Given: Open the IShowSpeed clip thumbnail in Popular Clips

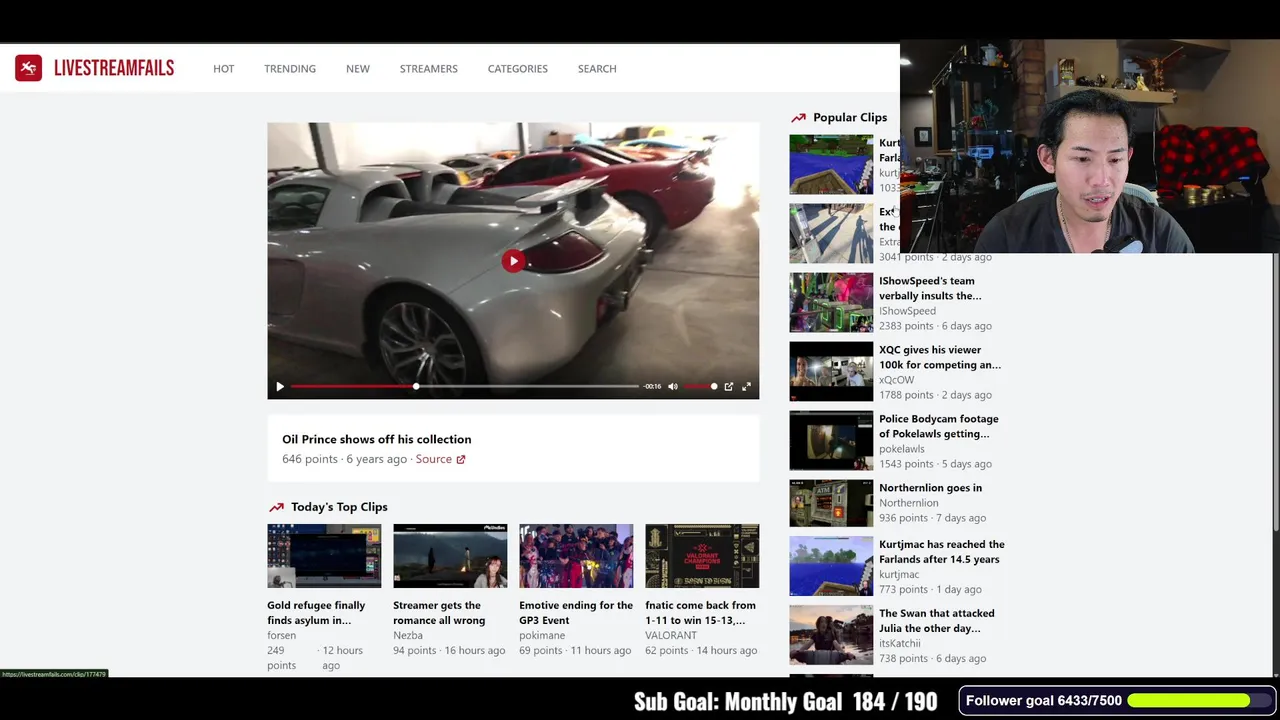Looking at the screenshot, I should coord(831,302).
